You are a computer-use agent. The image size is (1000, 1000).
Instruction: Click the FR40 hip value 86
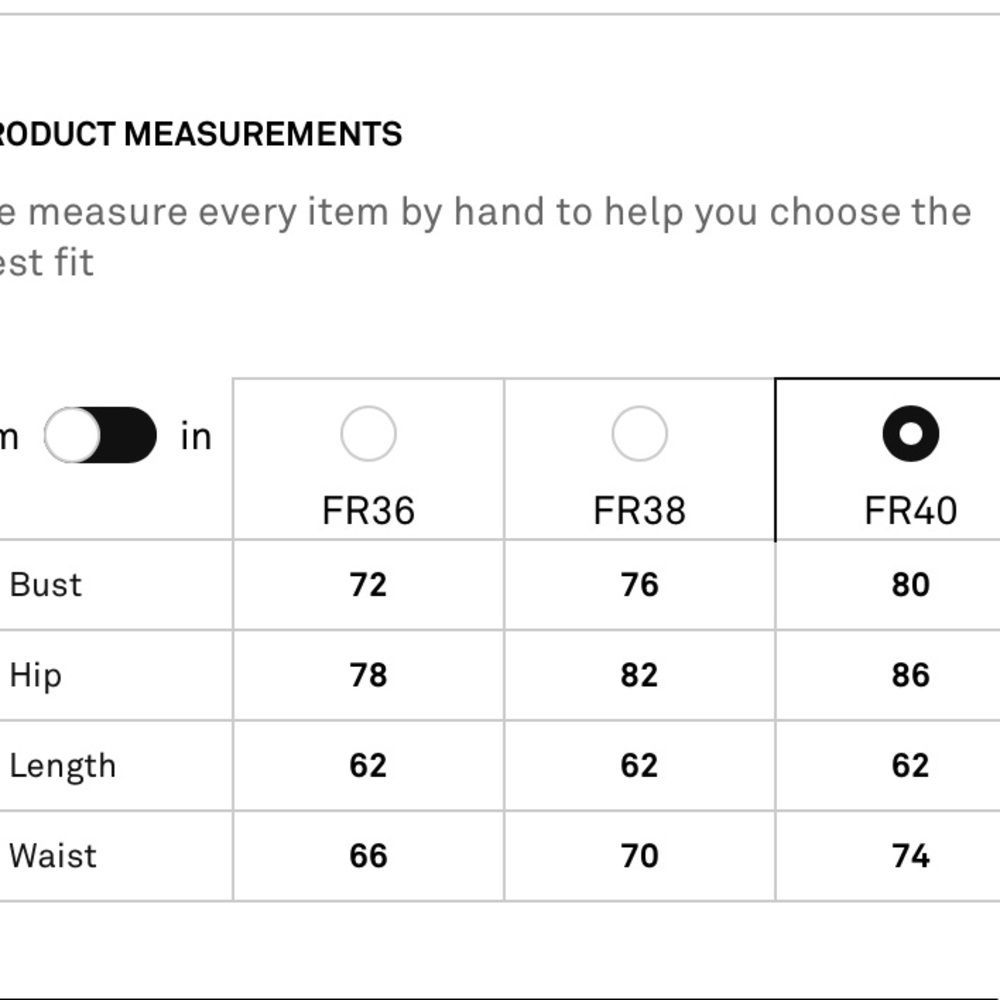coord(910,675)
